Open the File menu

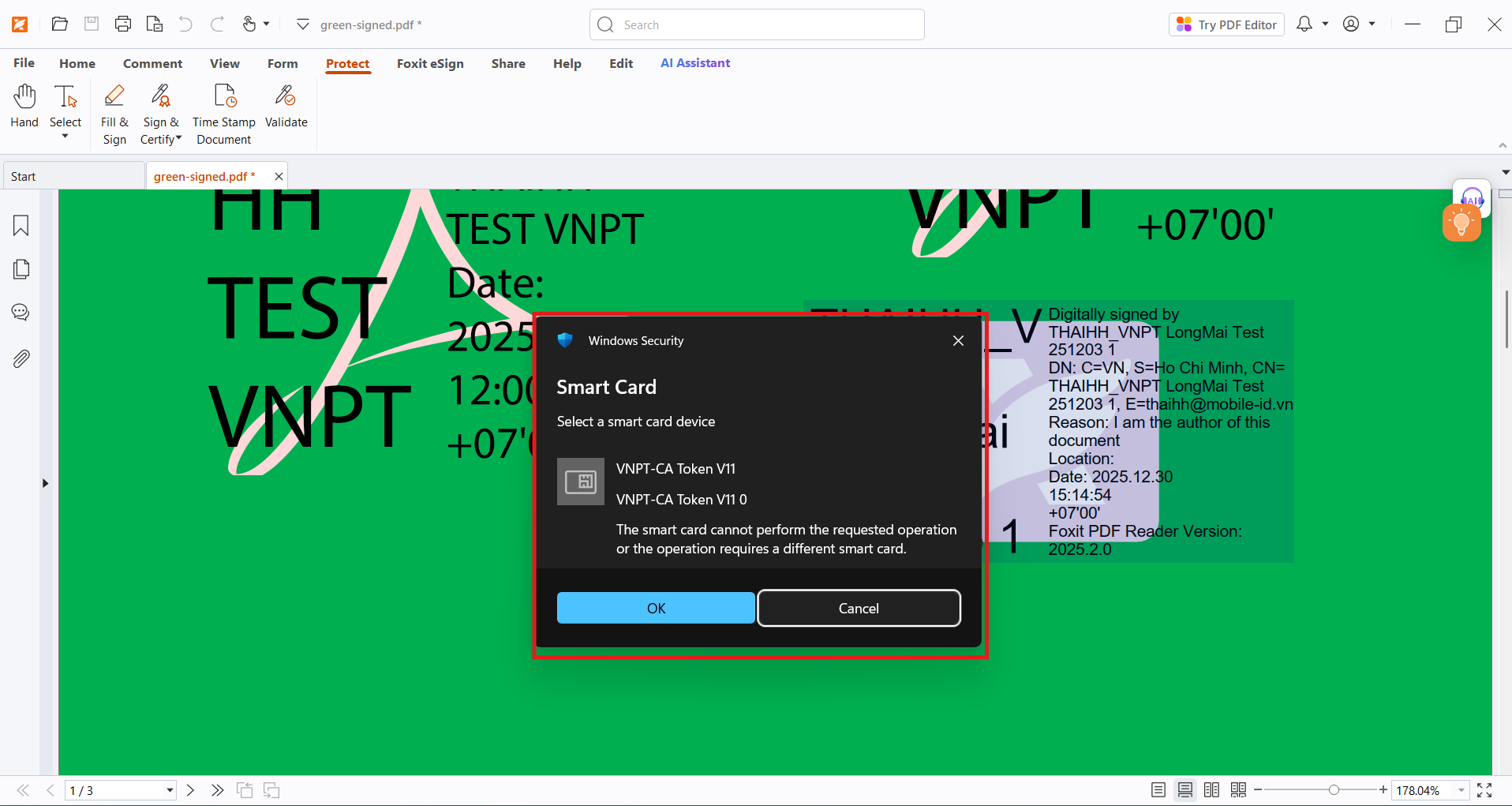[24, 63]
